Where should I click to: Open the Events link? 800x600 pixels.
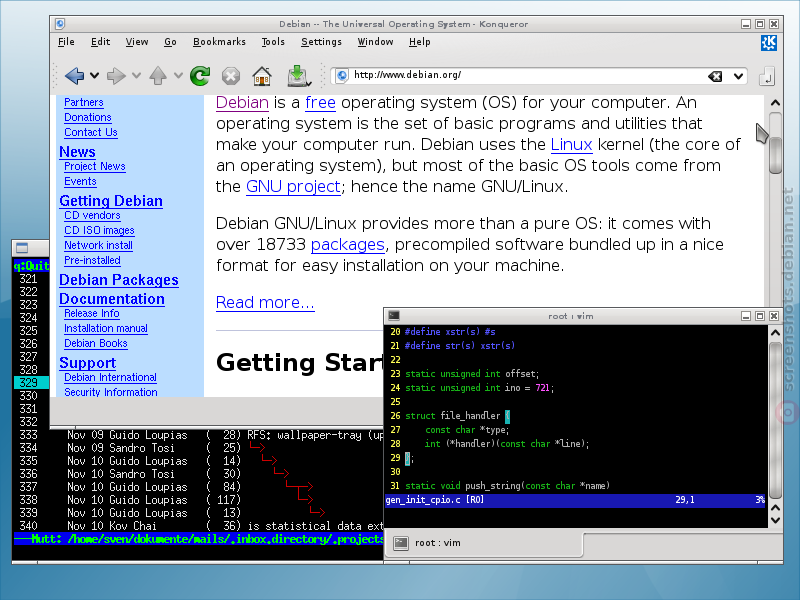pyautogui.click(x=80, y=181)
